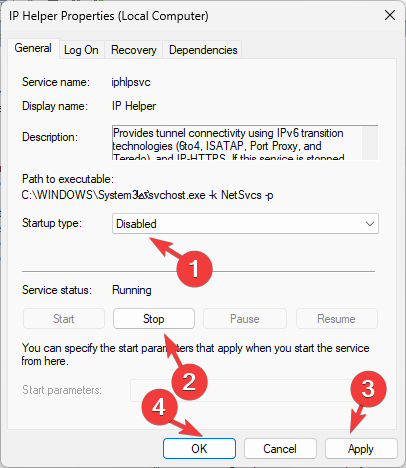
Task: Click the chevron arrow of Startup type
Action: click(x=370, y=224)
